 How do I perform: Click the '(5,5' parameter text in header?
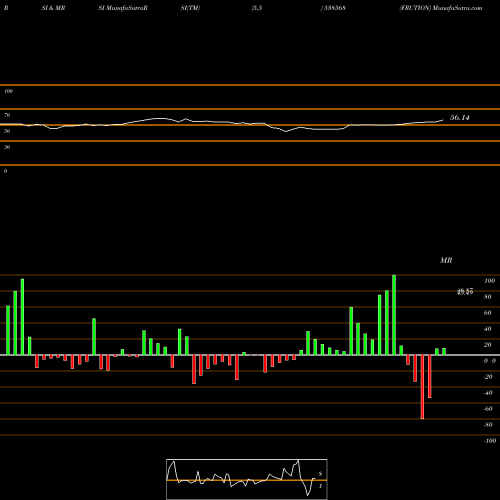pyautogui.click(x=257, y=8)
